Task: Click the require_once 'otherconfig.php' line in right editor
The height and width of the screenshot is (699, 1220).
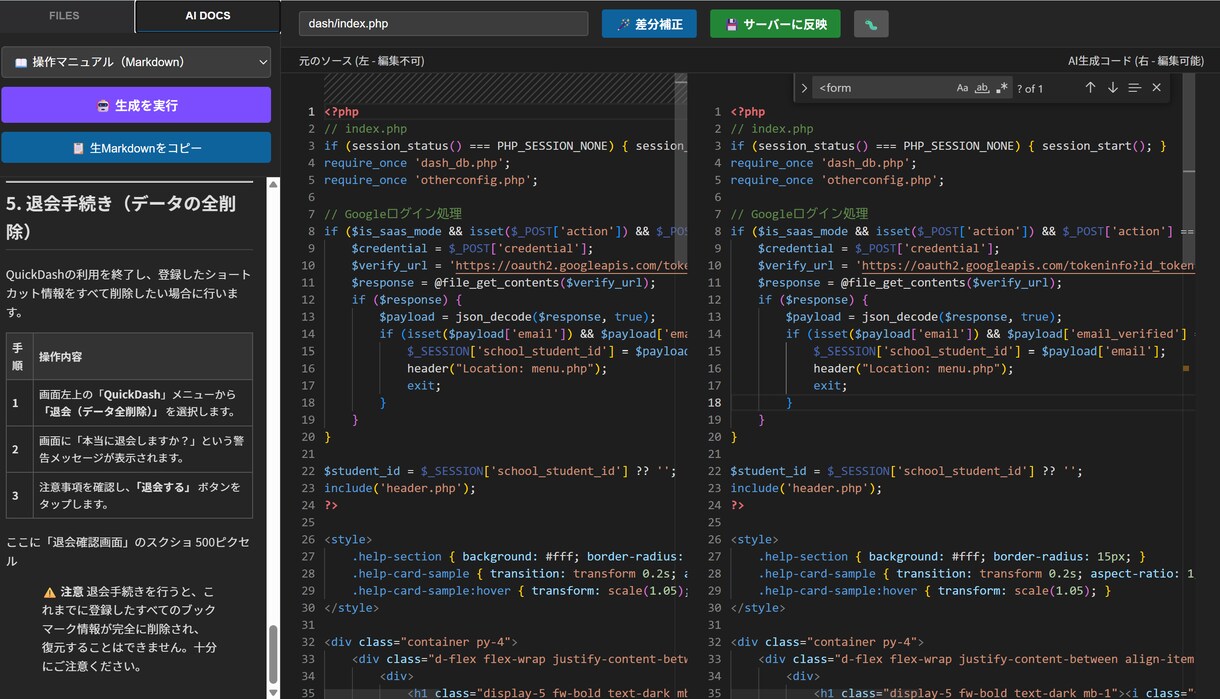Action: coord(837,180)
